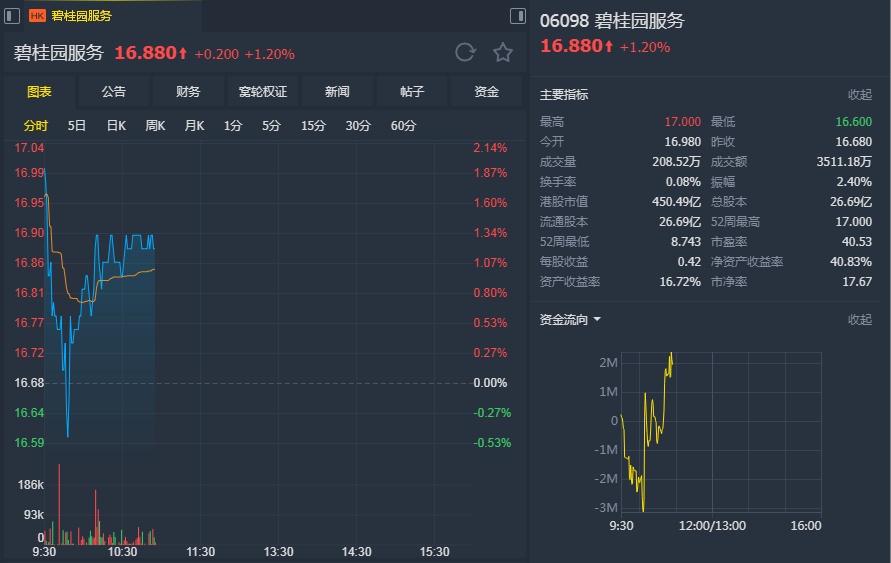
Task: Toggle the right panel layout icon
Action: tap(517, 15)
